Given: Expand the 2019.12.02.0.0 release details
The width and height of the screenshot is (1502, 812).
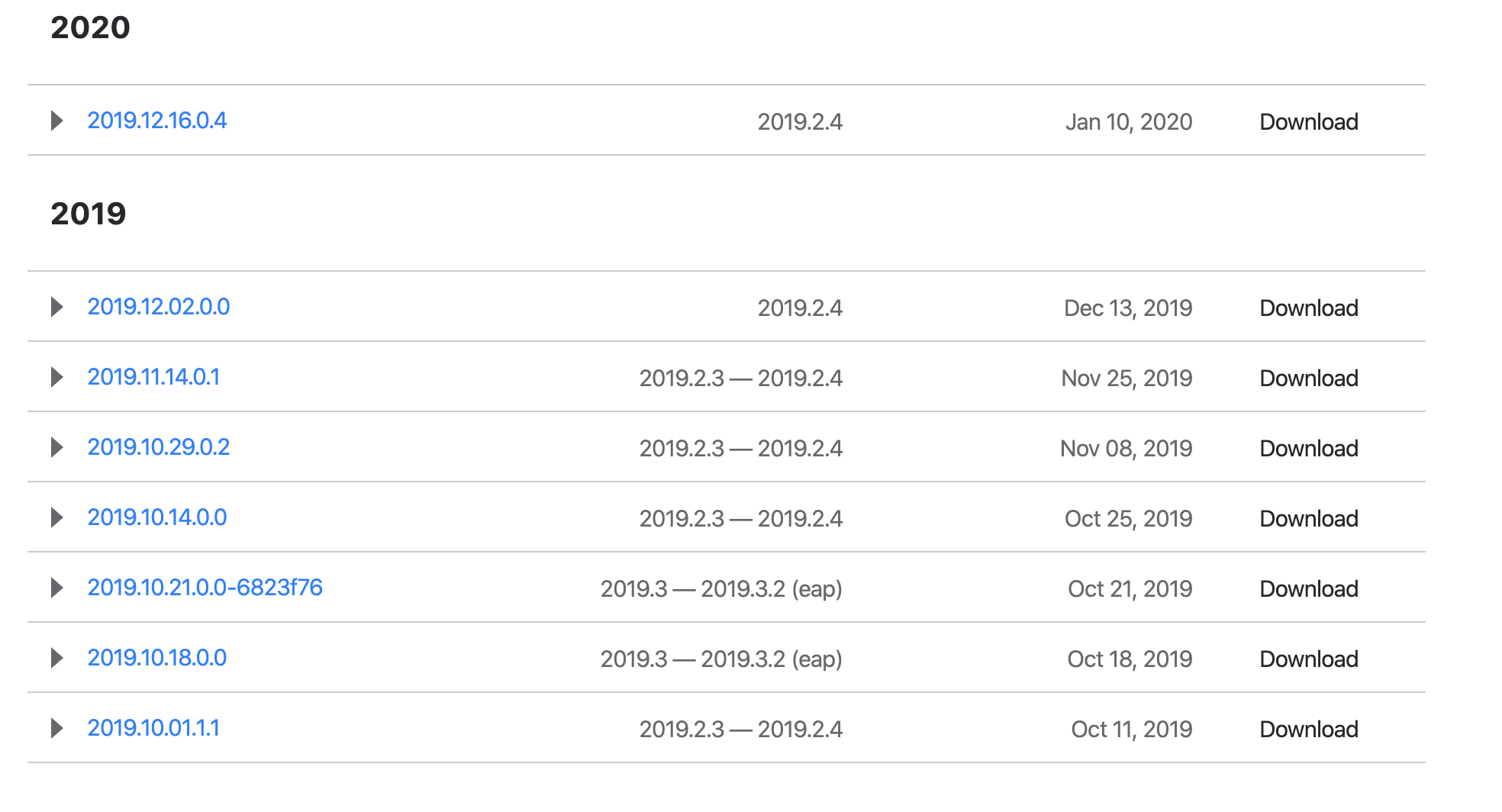Looking at the screenshot, I should pyautogui.click(x=57, y=308).
